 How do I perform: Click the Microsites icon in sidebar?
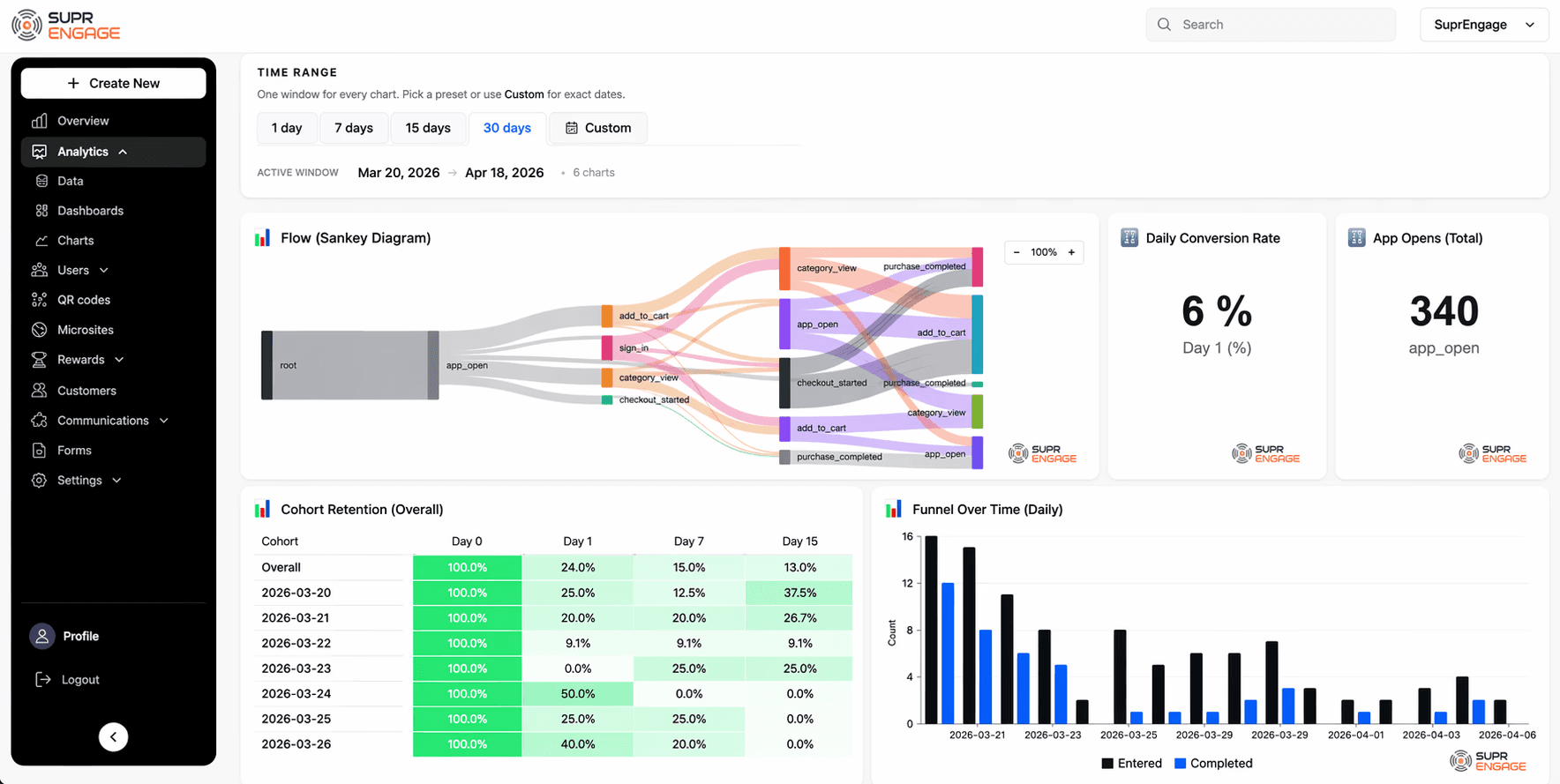[39, 330]
